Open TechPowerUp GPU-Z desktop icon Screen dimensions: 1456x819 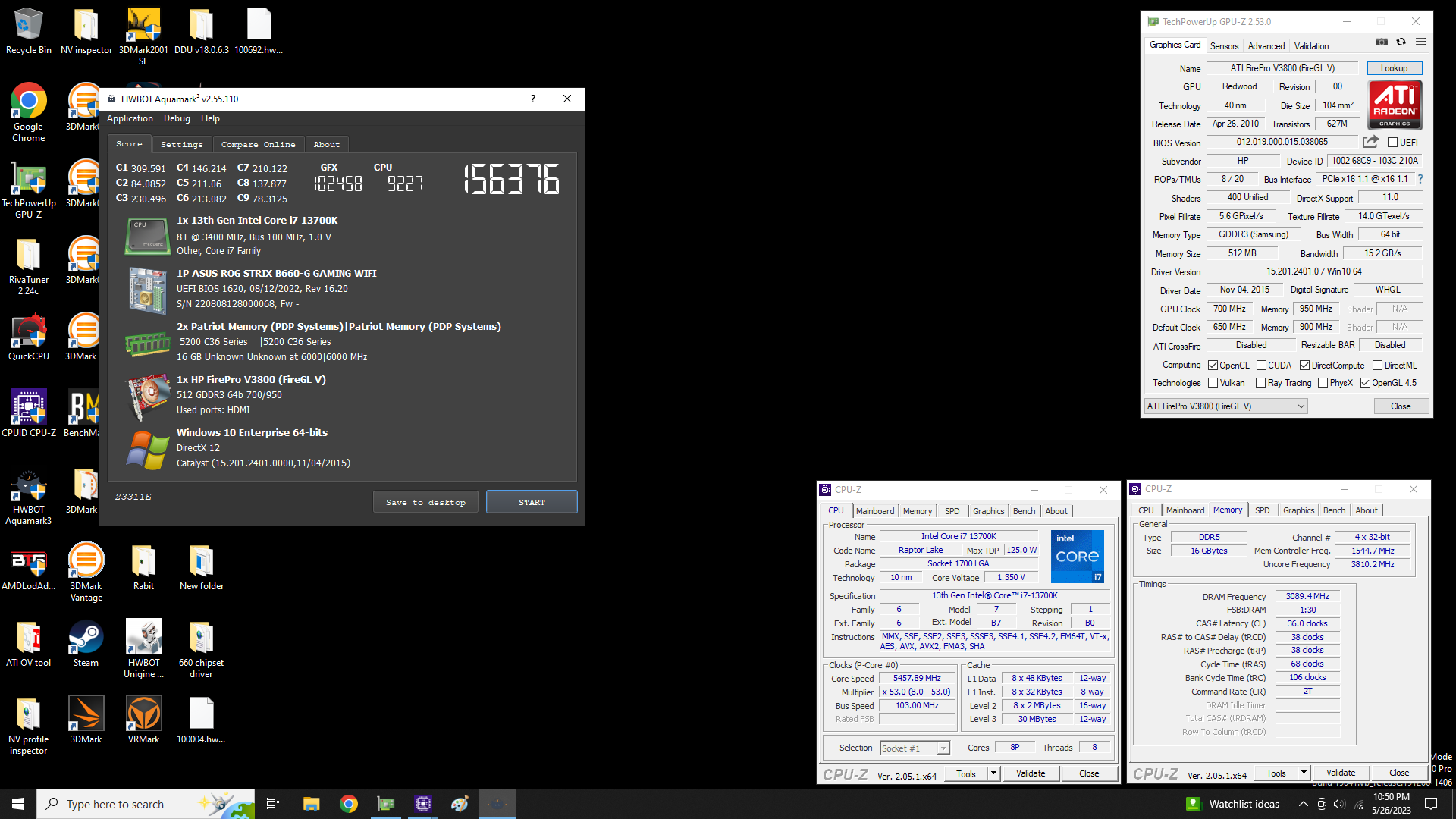(x=29, y=190)
